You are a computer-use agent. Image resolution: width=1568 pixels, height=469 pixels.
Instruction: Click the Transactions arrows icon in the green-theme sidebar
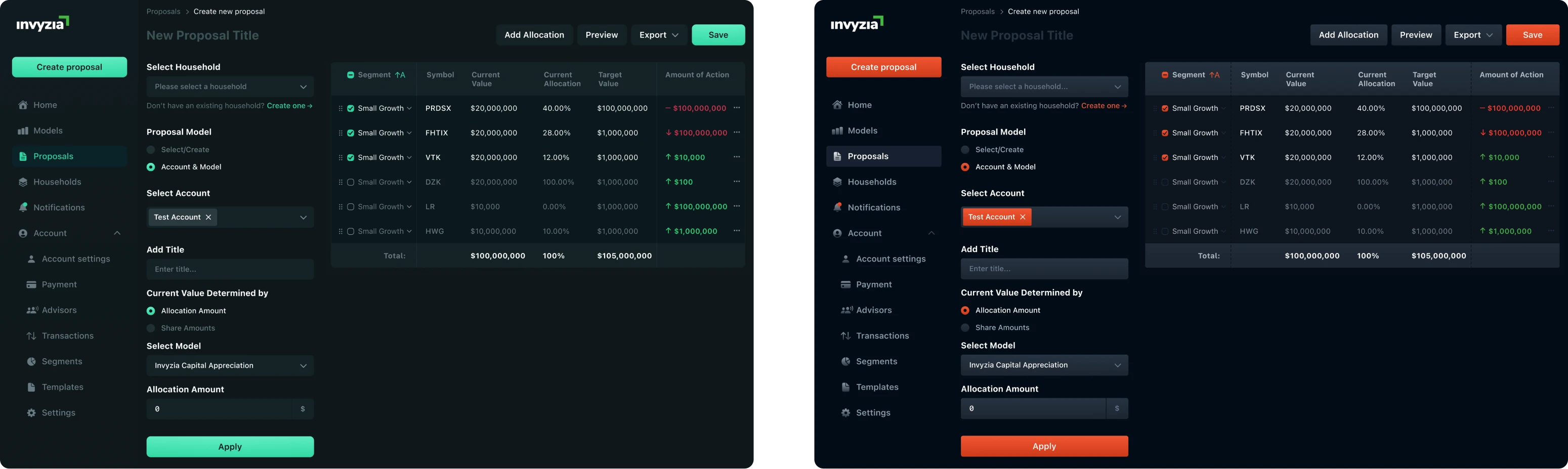click(x=32, y=336)
